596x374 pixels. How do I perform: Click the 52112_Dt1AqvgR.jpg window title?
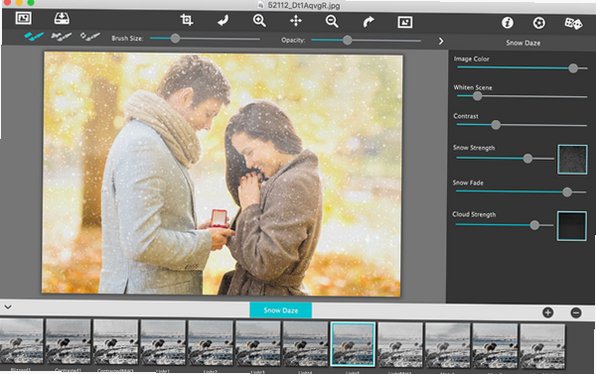pyautogui.click(x=303, y=5)
